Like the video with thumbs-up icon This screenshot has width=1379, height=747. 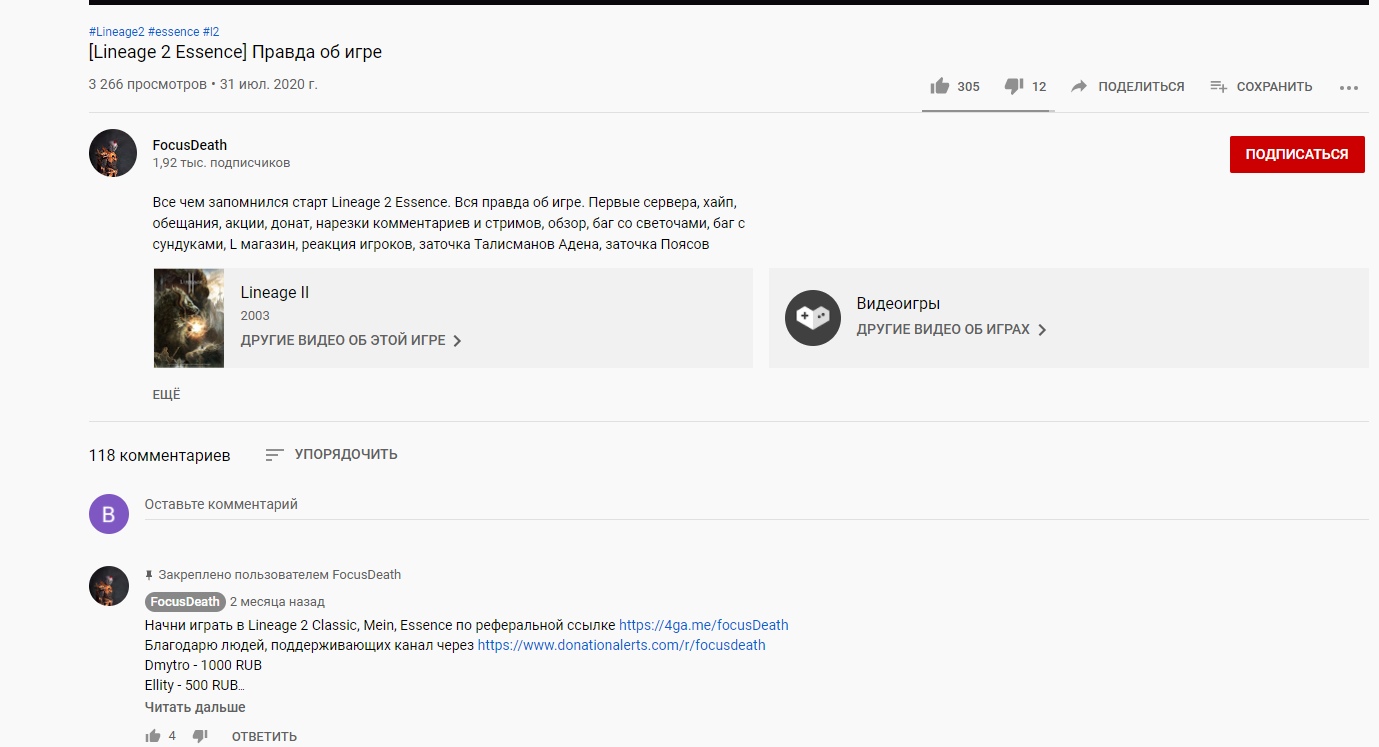(939, 86)
